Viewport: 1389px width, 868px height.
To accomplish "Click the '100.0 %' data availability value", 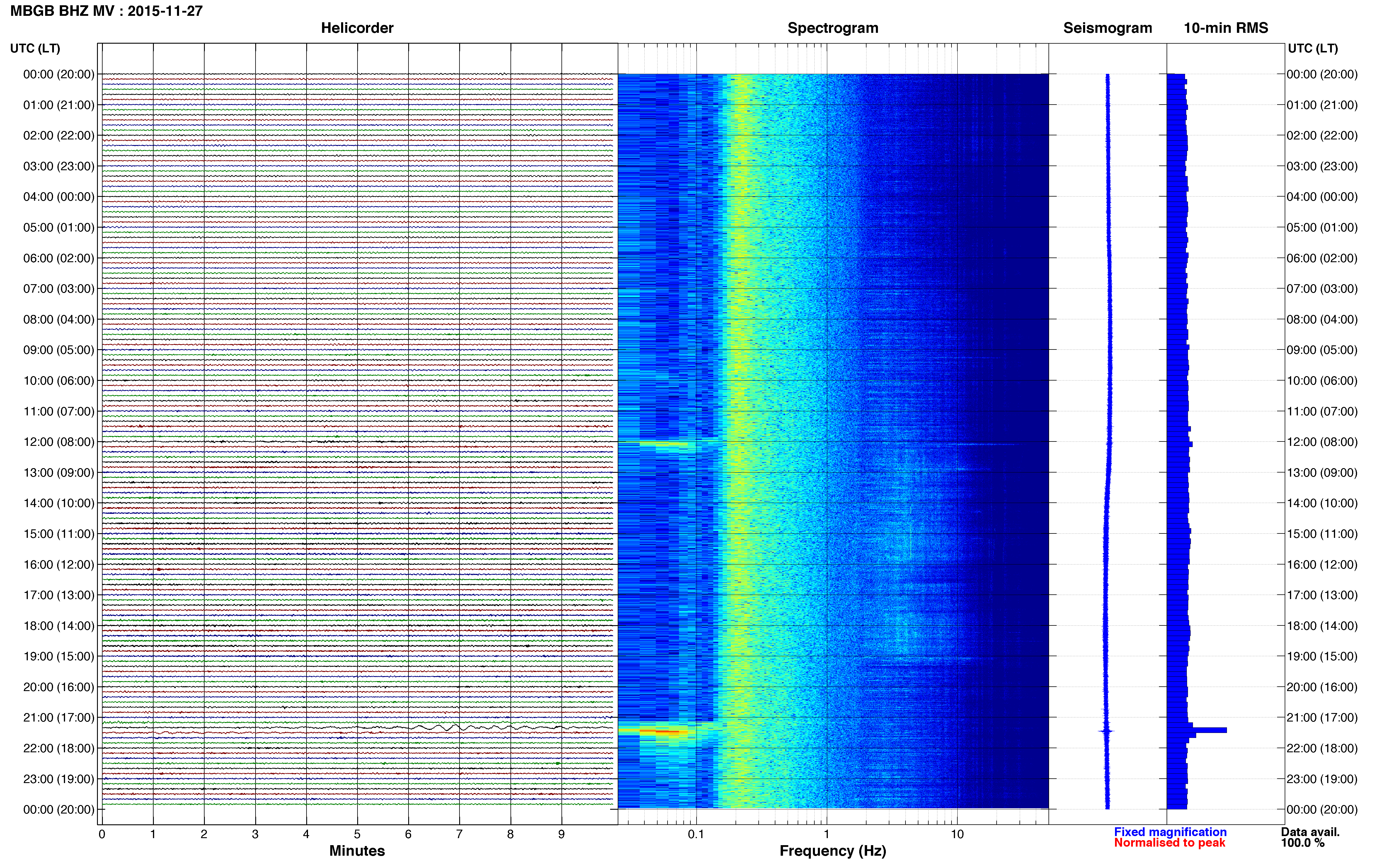I will coord(1302,843).
